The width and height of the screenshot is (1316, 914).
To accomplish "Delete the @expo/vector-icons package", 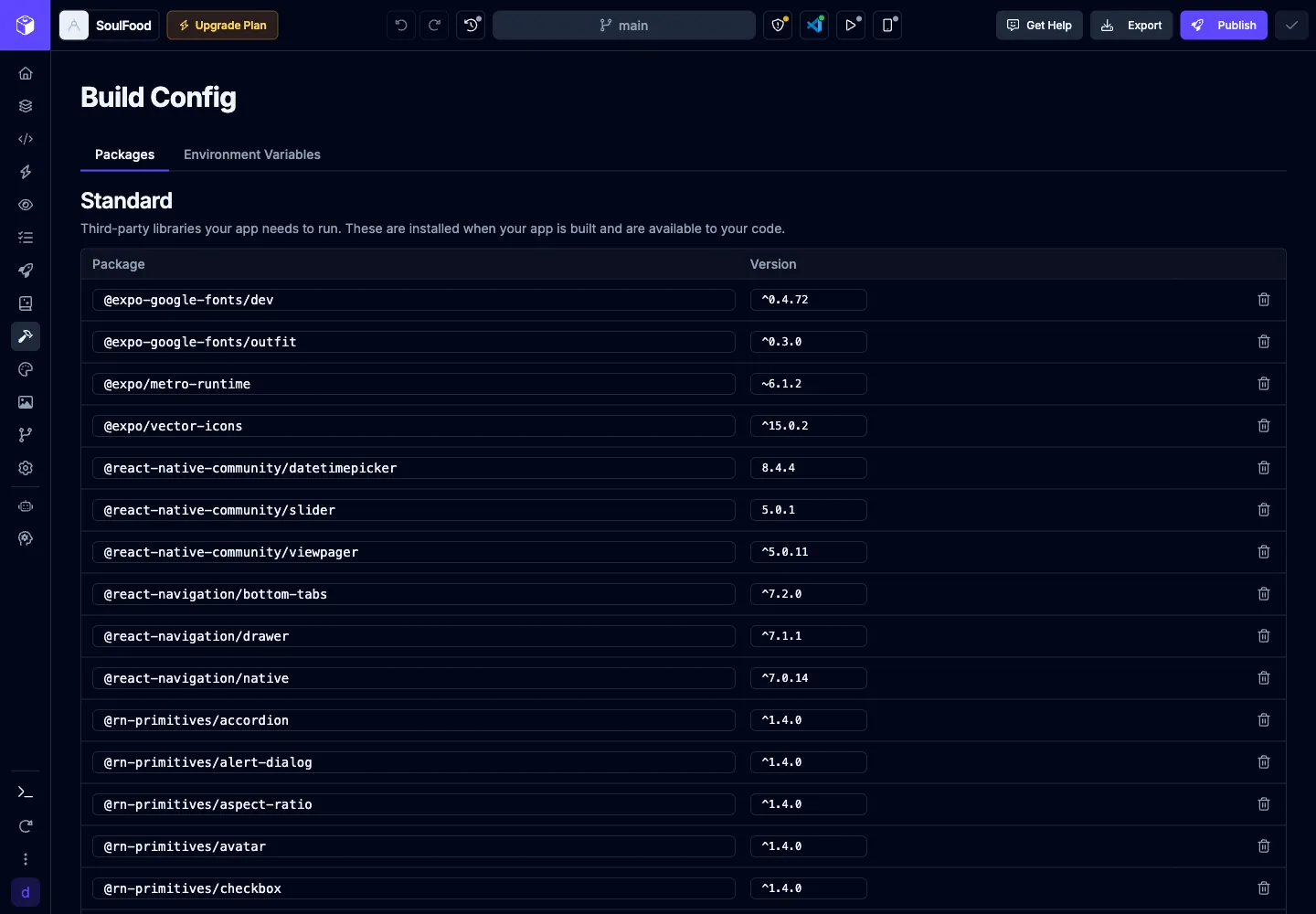I will tap(1264, 426).
